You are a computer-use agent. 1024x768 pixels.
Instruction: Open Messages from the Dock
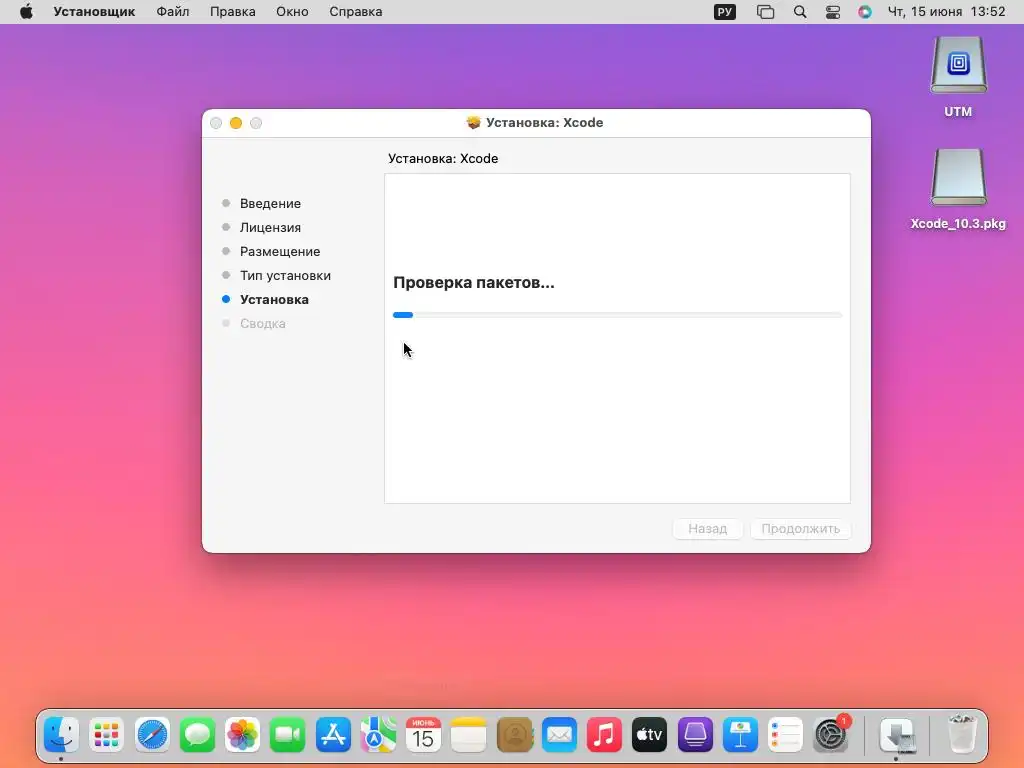coord(197,735)
